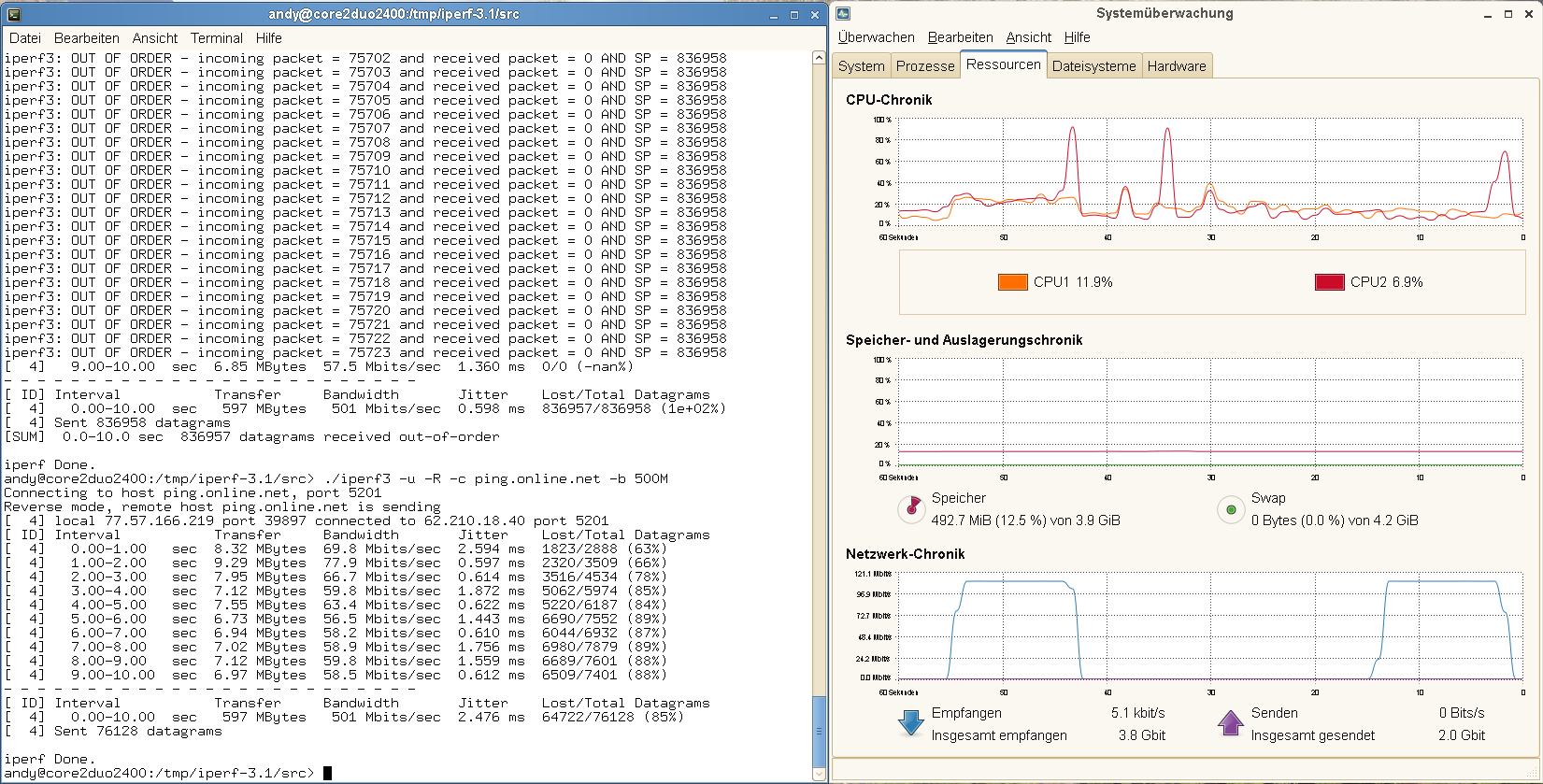Click 'Sent 836958 datagrams' line in terminal
Viewport: 1543px width, 784px height.
[142, 422]
